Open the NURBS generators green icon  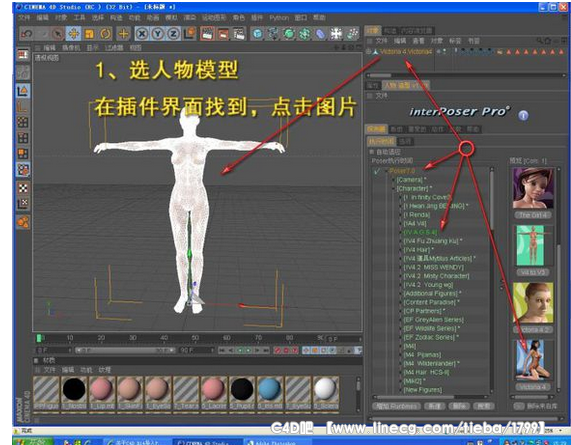click(x=289, y=34)
